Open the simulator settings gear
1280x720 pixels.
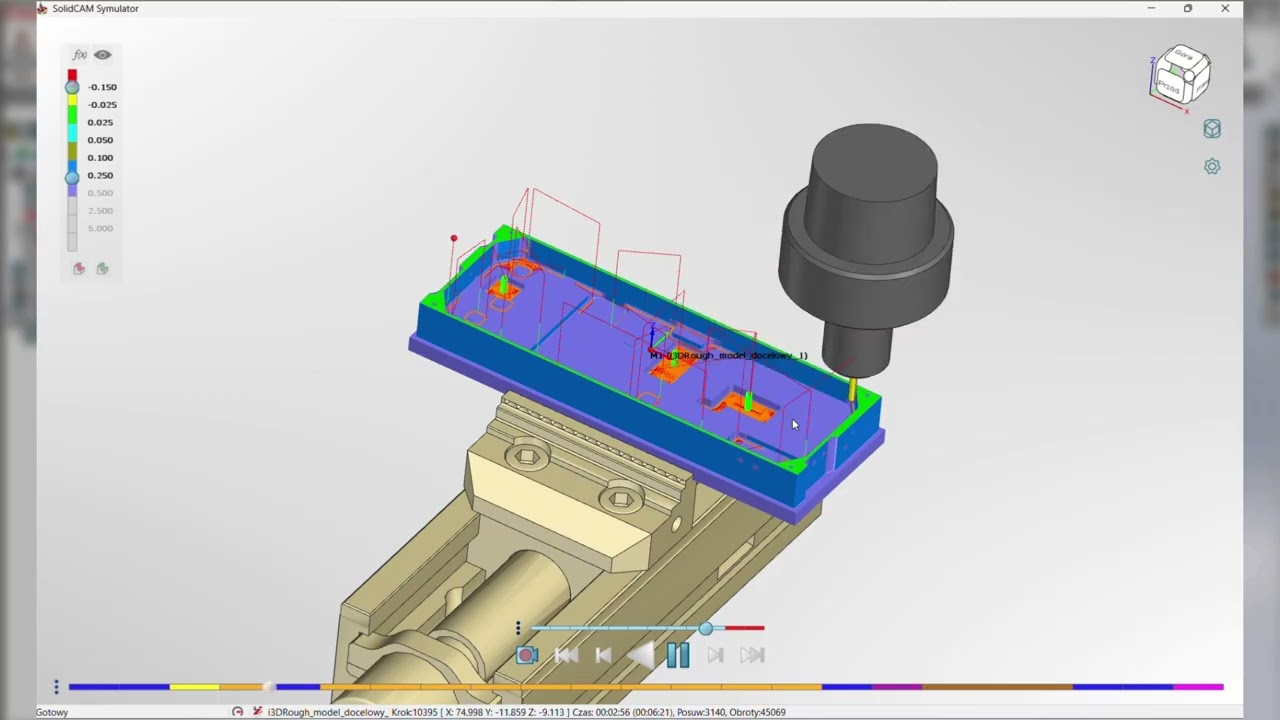1212,167
